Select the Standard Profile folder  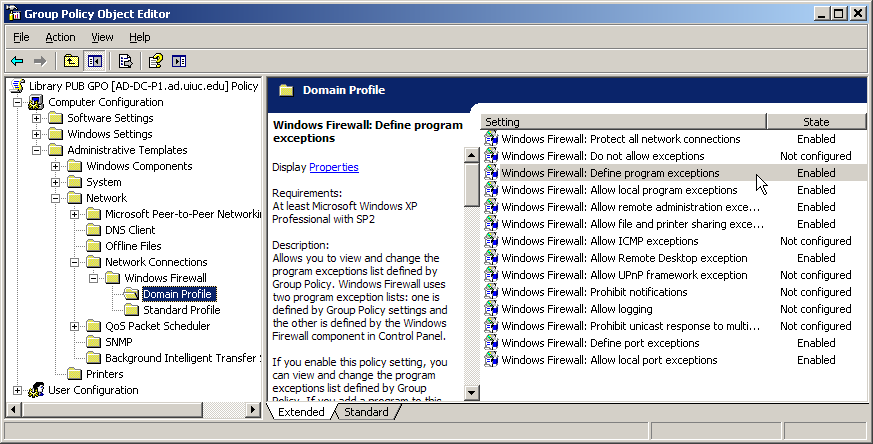coord(181,310)
